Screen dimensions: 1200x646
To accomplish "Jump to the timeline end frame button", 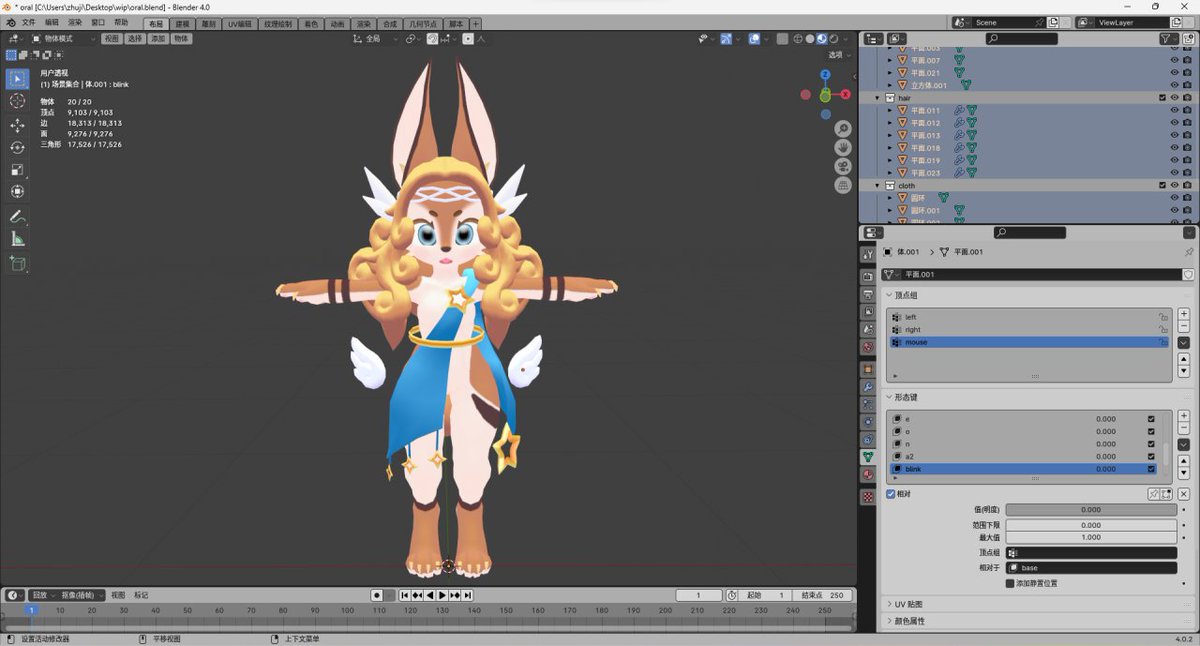I will click(467, 595).
